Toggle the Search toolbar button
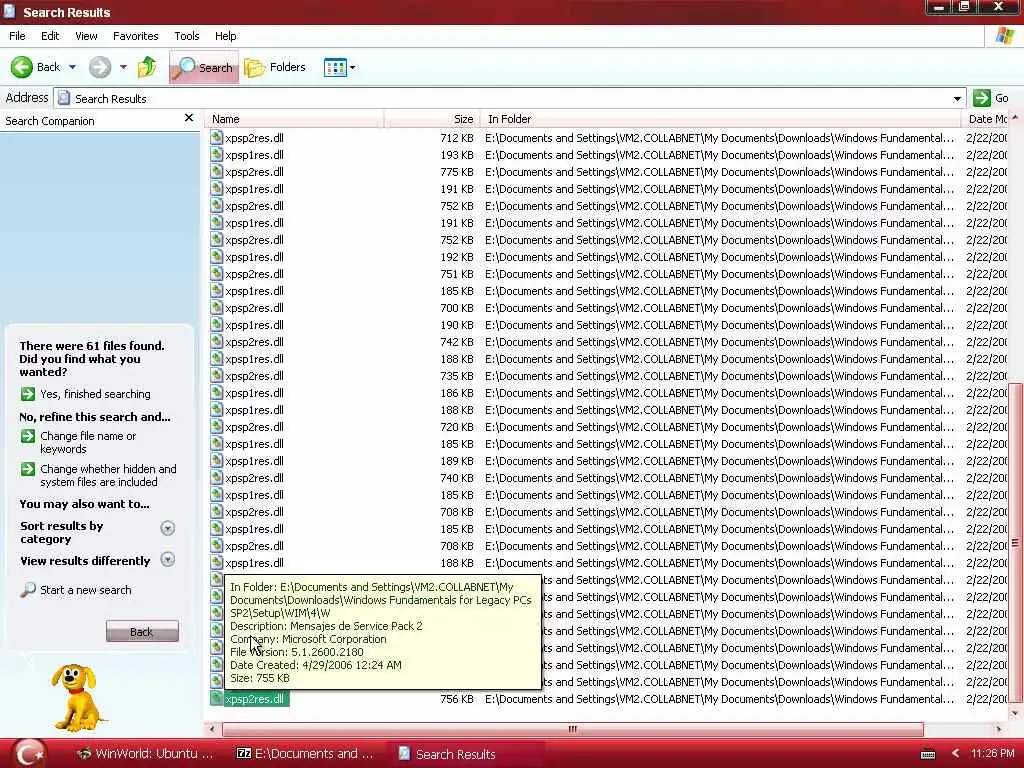Image resolution: width=1024 pixels, height=768 pixels. click(204, 67)
